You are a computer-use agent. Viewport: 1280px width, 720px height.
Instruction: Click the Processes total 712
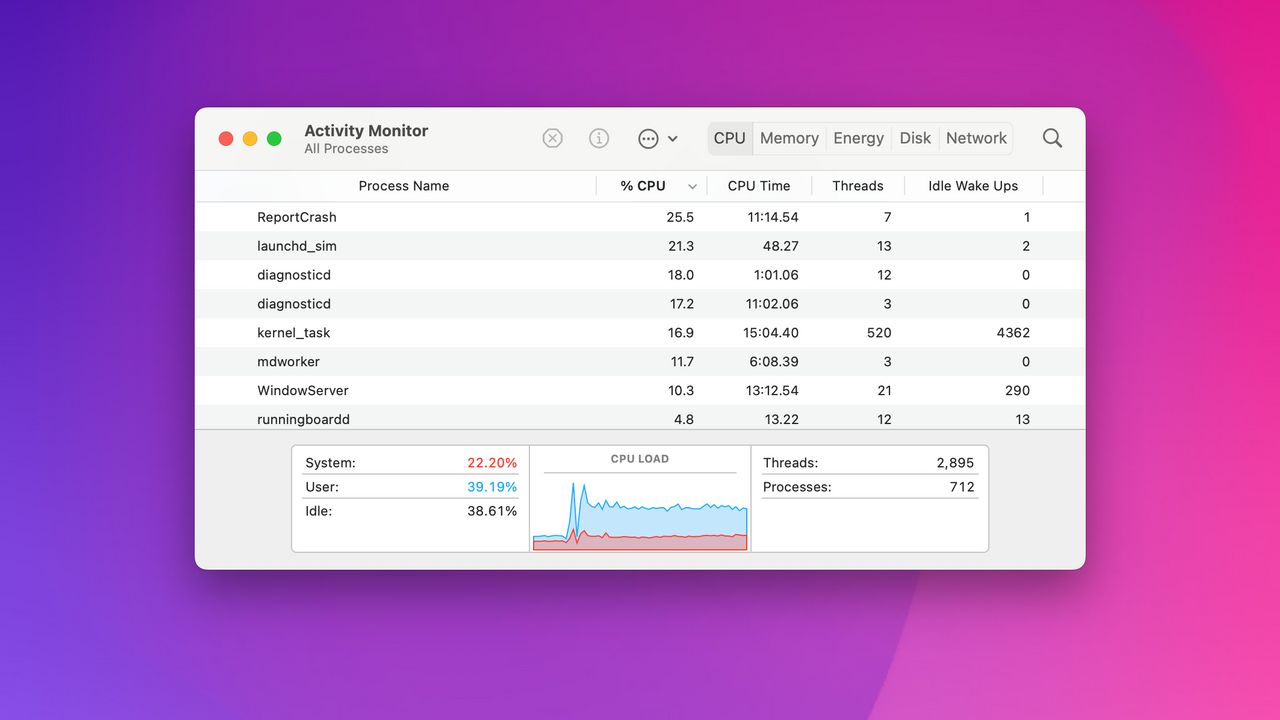click(x=962, y=487)
